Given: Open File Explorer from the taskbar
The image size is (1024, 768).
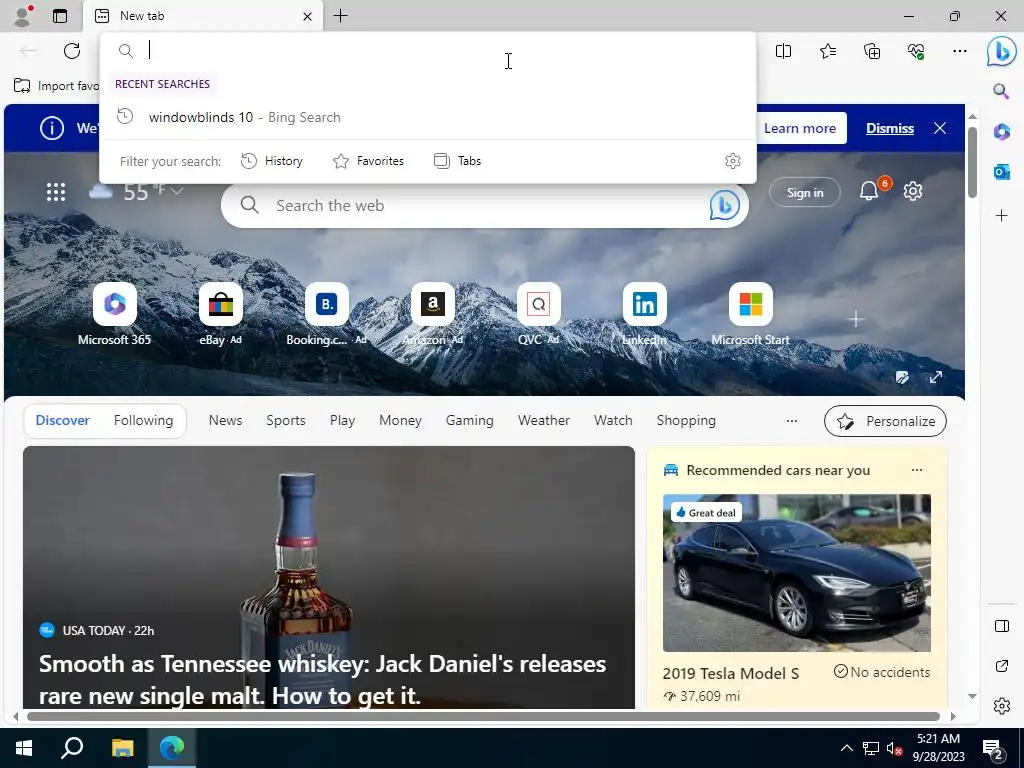Looking at the screenshot, I should [x=122, y=748].
